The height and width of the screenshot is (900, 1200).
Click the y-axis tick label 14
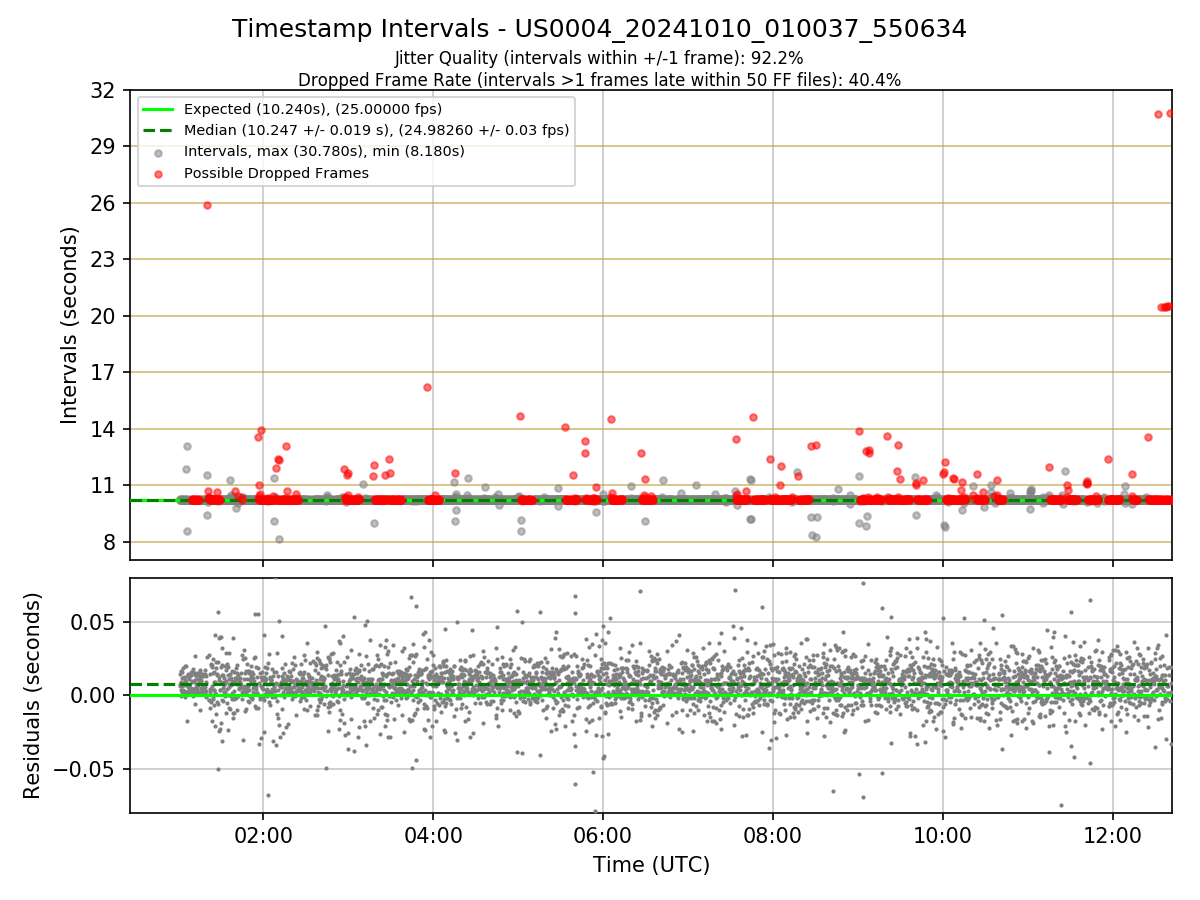click(103, 429)
